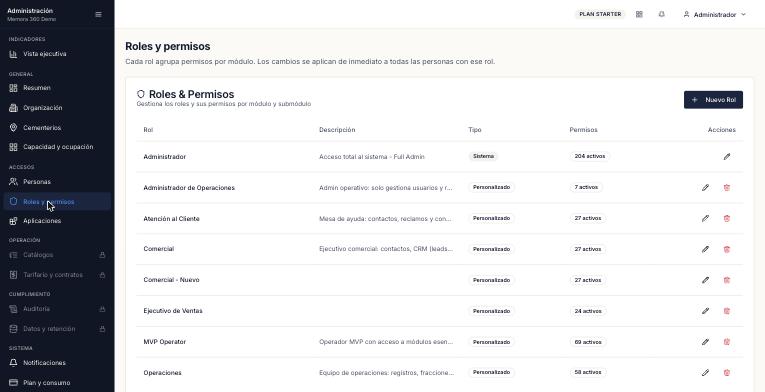
Task: Open the notifications bell in top bar
Action: 662,15
